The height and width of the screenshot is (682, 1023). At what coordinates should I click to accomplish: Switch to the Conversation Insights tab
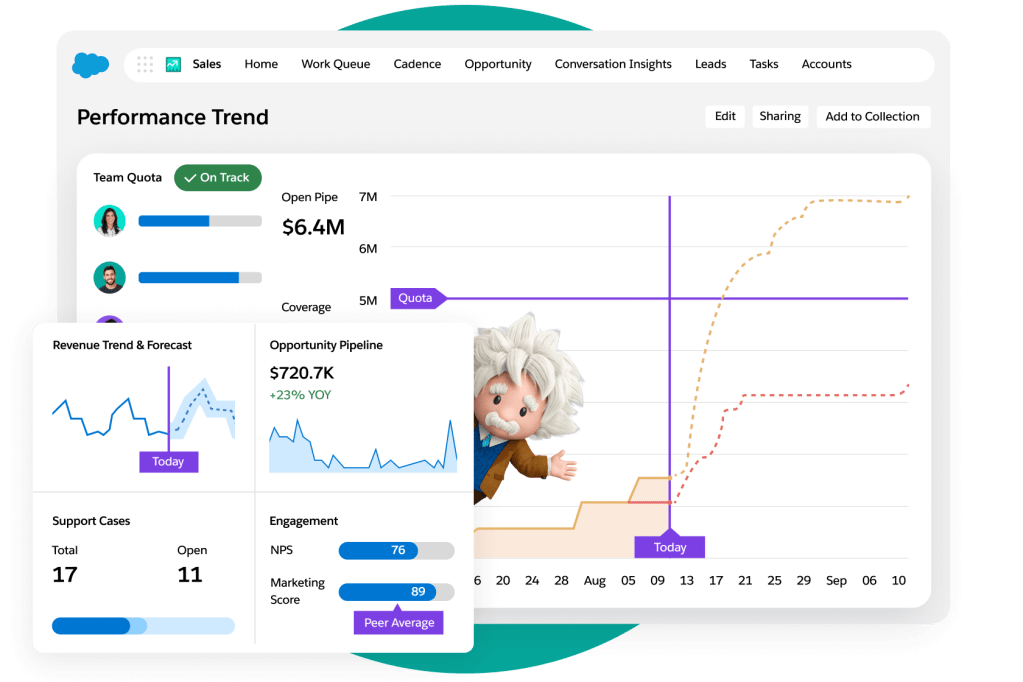point(613,64)
